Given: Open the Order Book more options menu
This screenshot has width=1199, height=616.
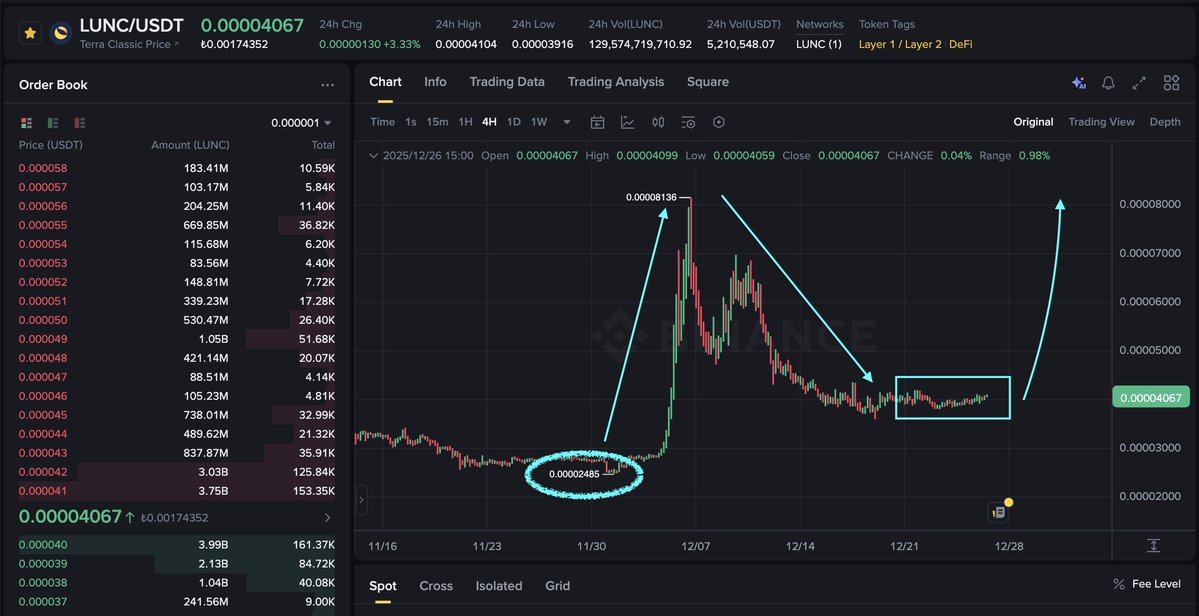Looking at the screenshot, I should click(x=327, y=86).
